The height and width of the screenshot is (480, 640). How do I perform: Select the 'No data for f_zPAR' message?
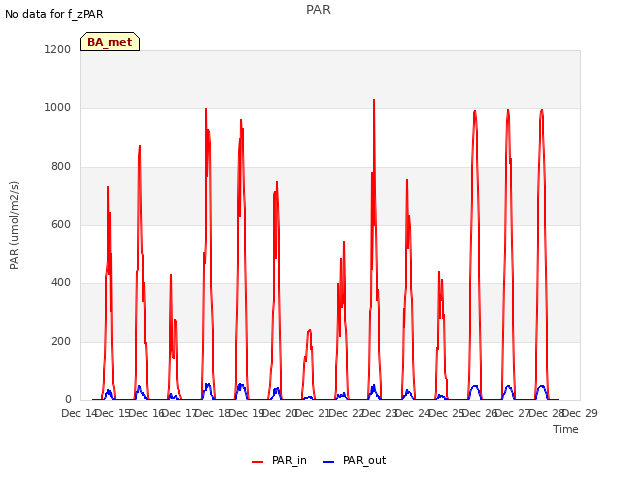(x=54, y=14)
